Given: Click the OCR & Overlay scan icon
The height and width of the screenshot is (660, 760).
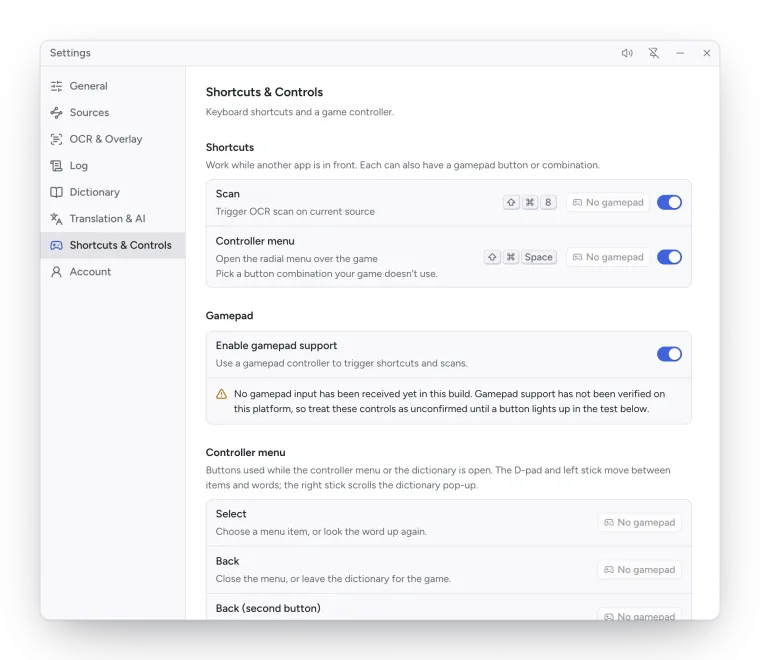Looking at the screenshot, I should pyautogui.click(x=56, y=140).
